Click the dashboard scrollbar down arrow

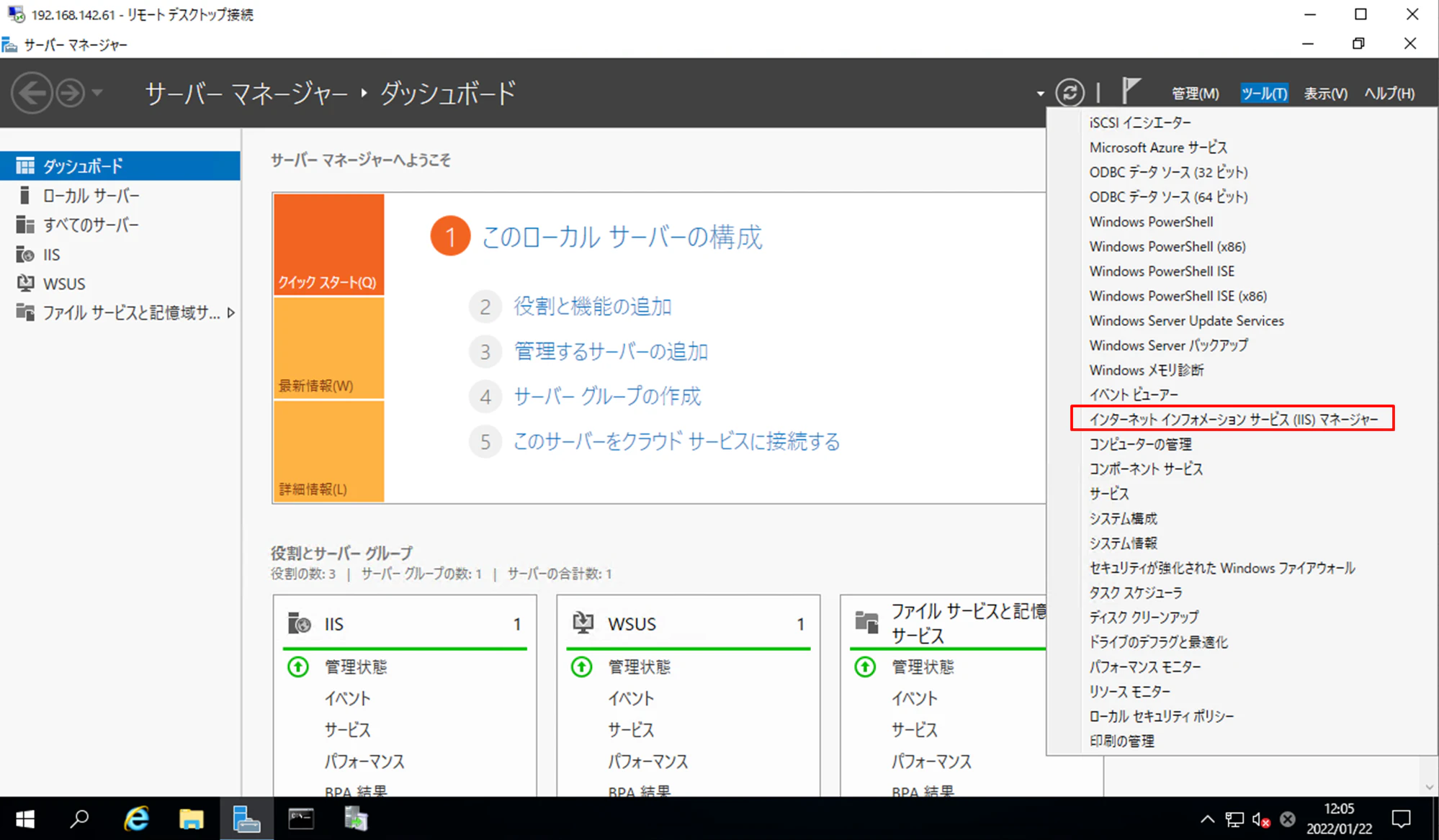pos(1430,787)
